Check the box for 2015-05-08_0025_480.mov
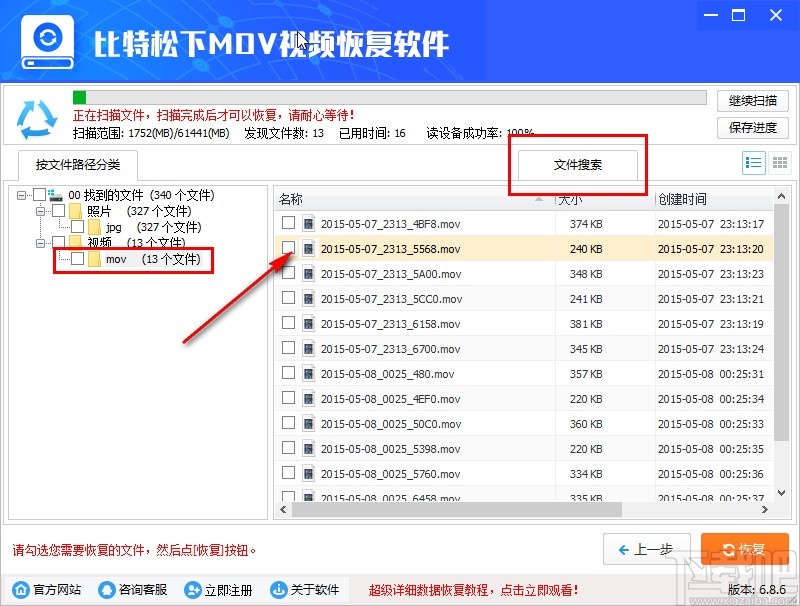Screen dimensions: 800x606 click(288, 372)
